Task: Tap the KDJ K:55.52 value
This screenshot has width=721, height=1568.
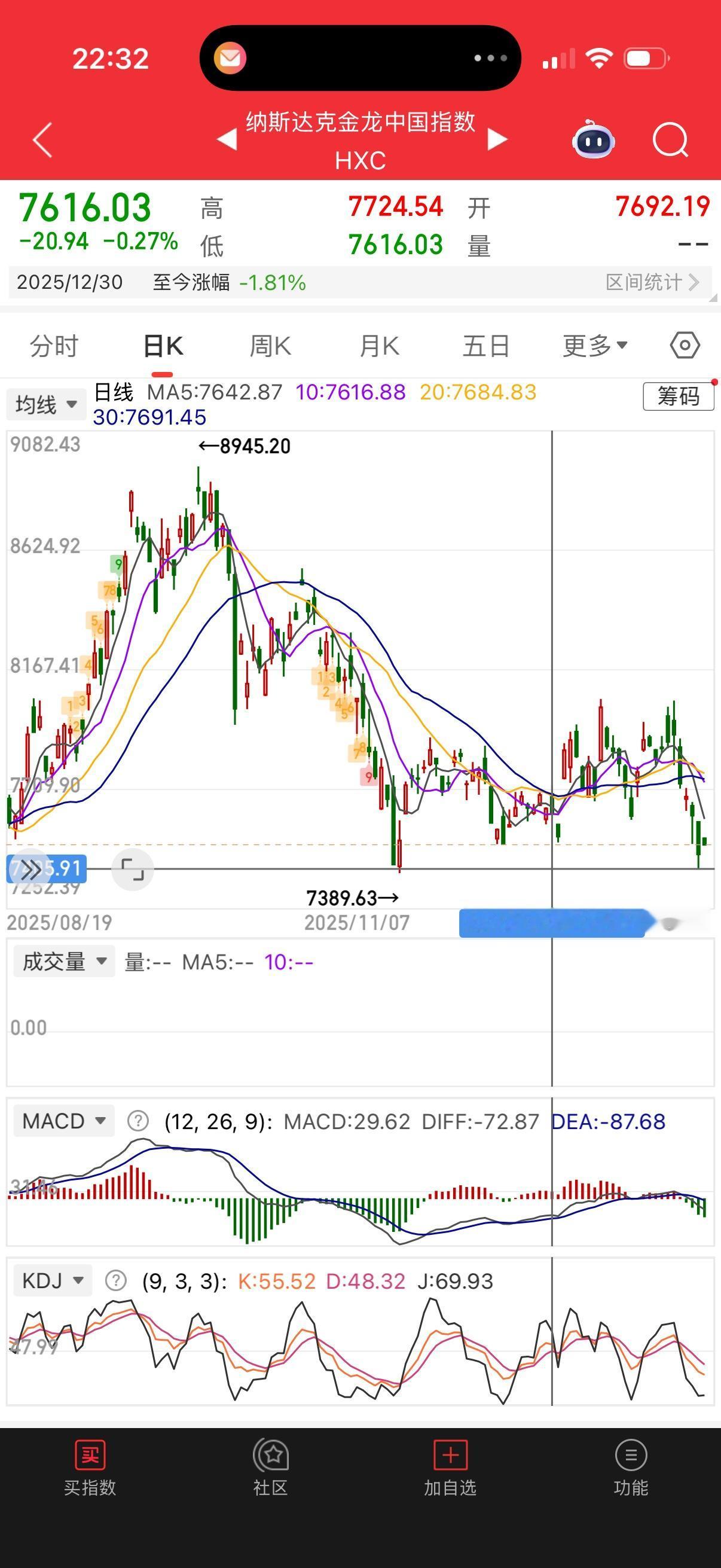Action: pyautogui.click(x=276, y=1282)
